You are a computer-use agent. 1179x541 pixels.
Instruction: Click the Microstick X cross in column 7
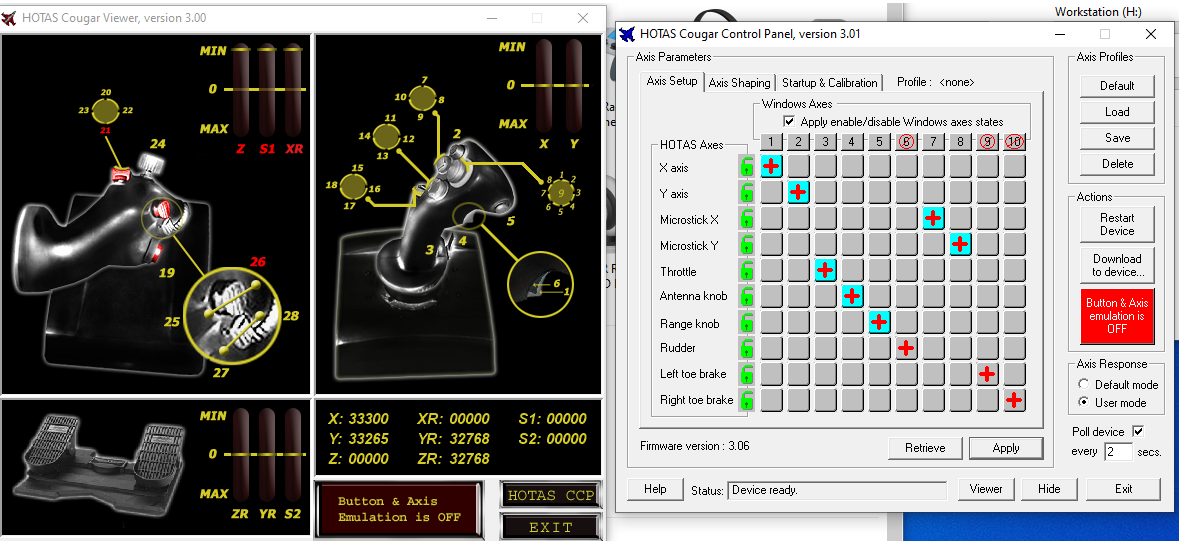click(x=933, y=218)
